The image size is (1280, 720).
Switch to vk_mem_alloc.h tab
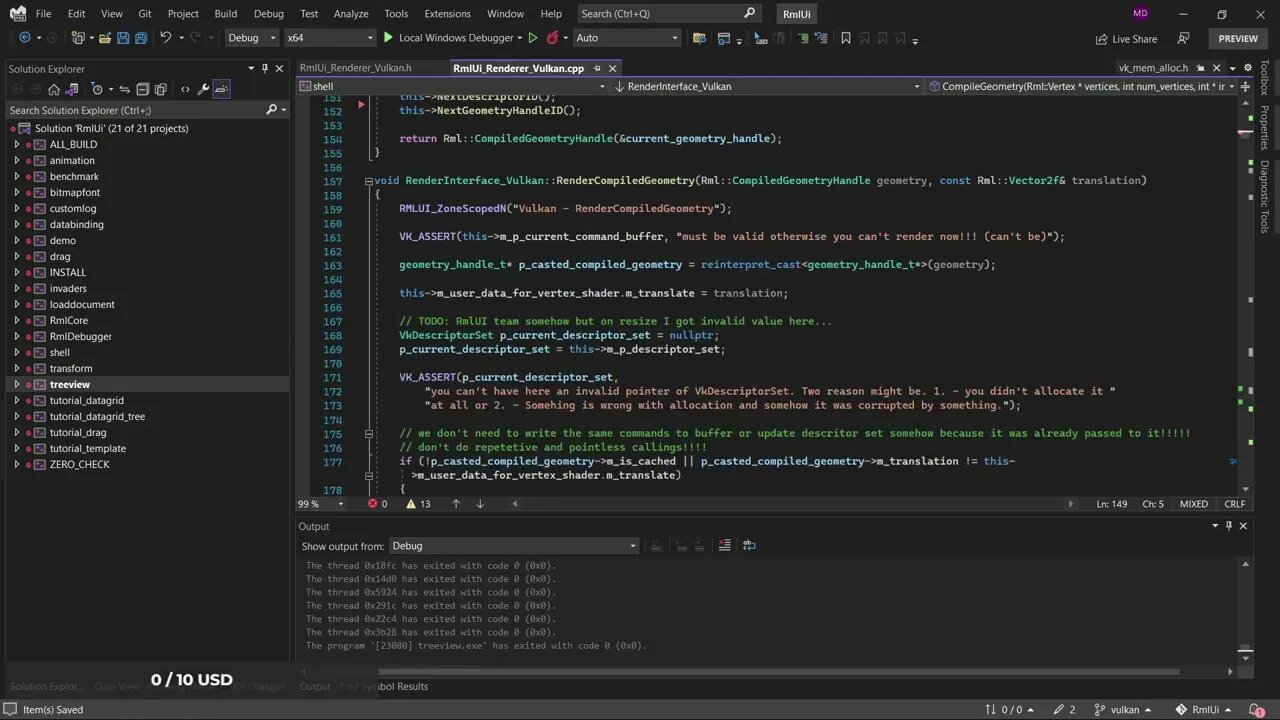tap(1153, 68)
